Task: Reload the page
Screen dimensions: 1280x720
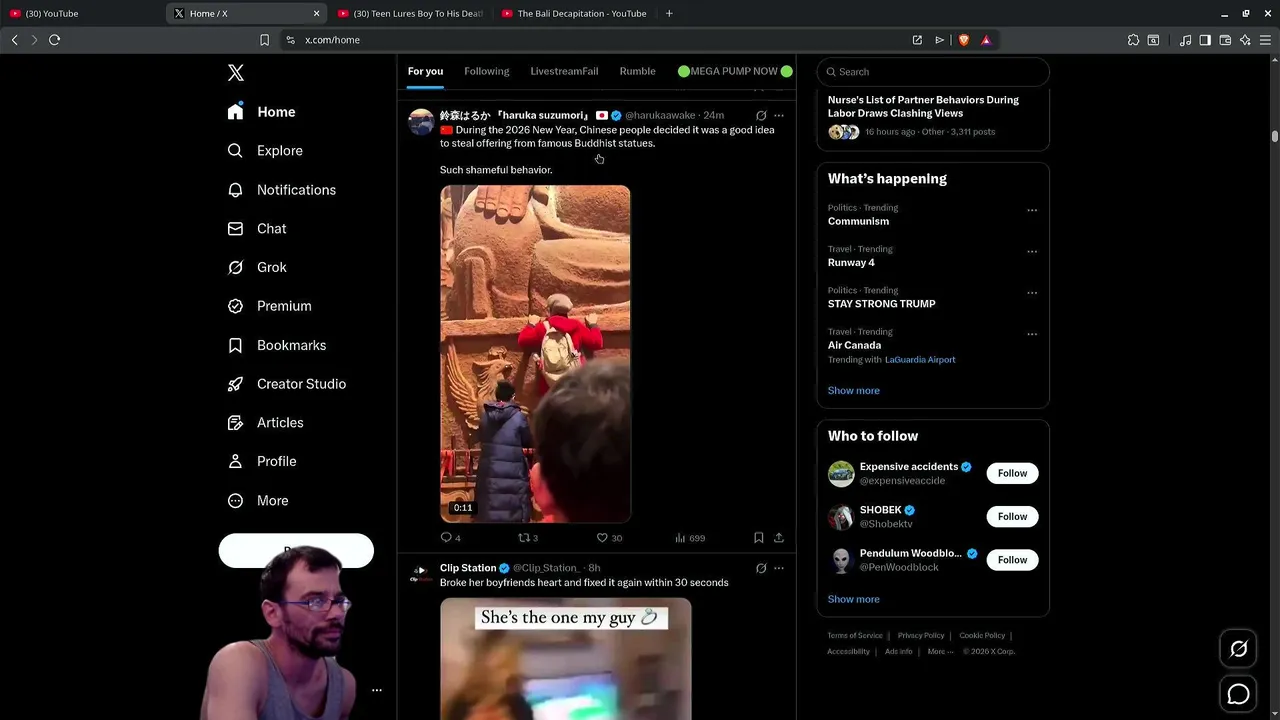Action: [x=55, y=40]
